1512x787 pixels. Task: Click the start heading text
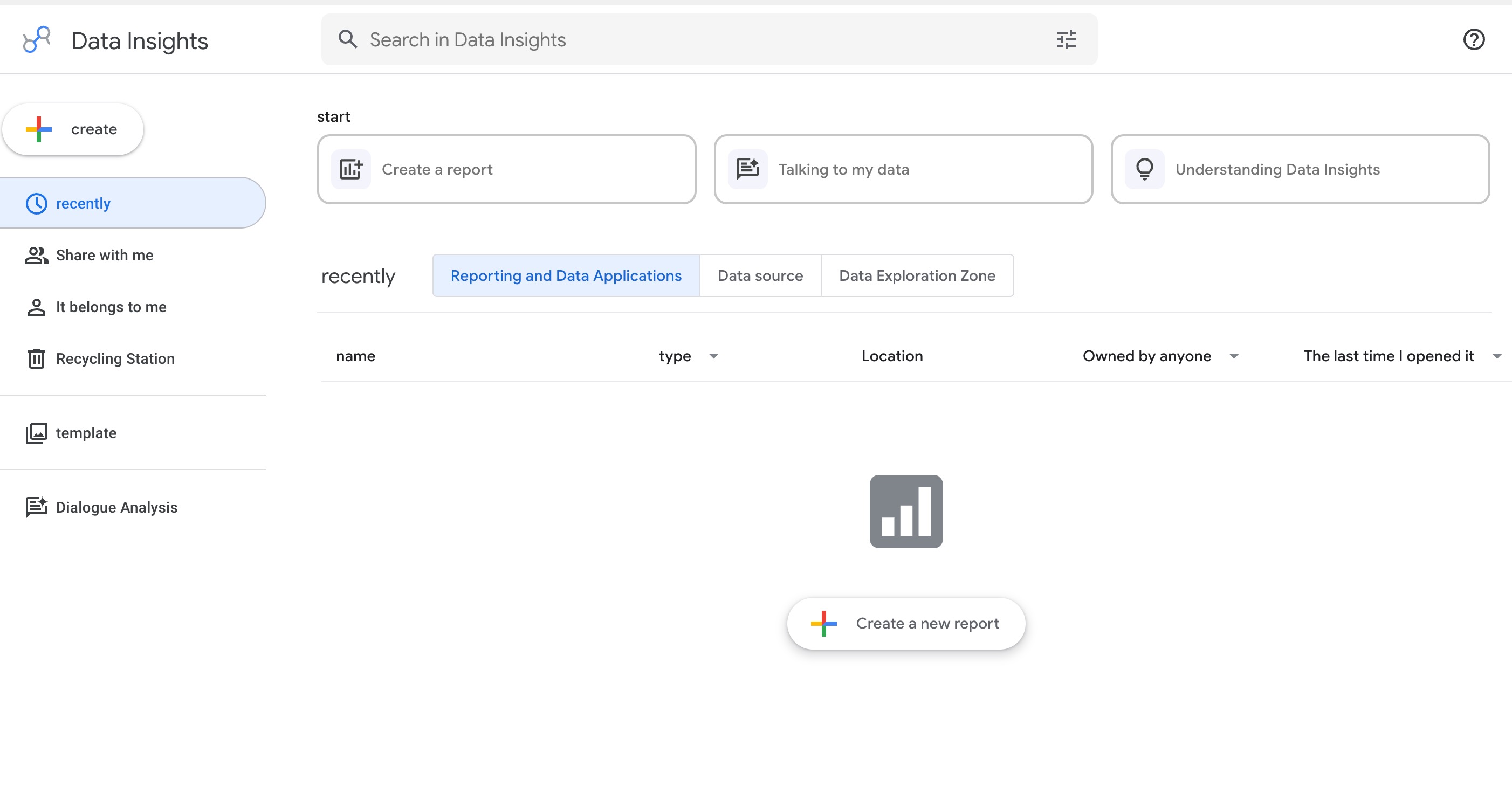pyautogui.click(x=333, y=117)
